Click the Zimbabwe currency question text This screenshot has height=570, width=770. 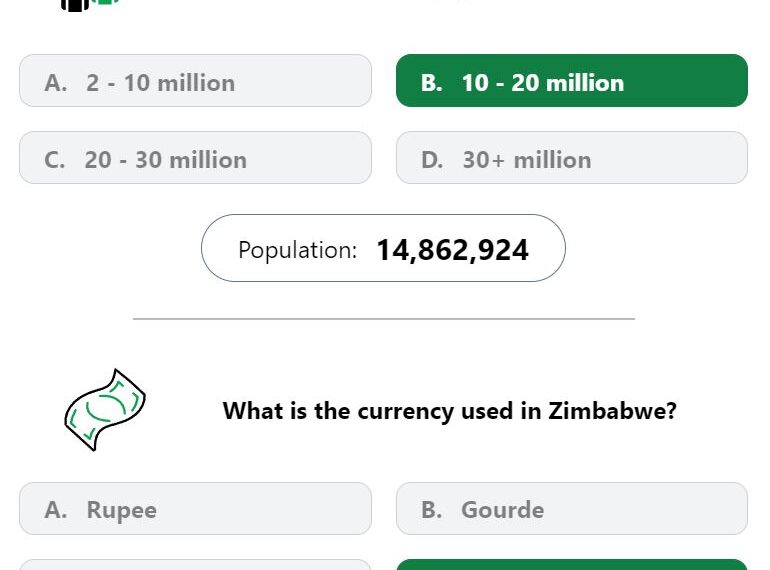(449, 410)
